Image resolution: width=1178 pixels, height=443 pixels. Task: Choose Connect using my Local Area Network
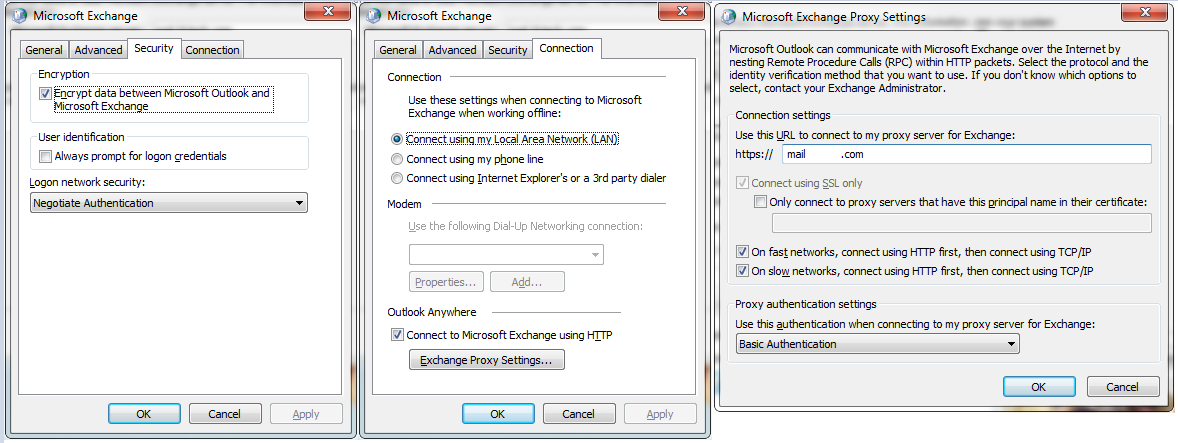tap(397, 139)
